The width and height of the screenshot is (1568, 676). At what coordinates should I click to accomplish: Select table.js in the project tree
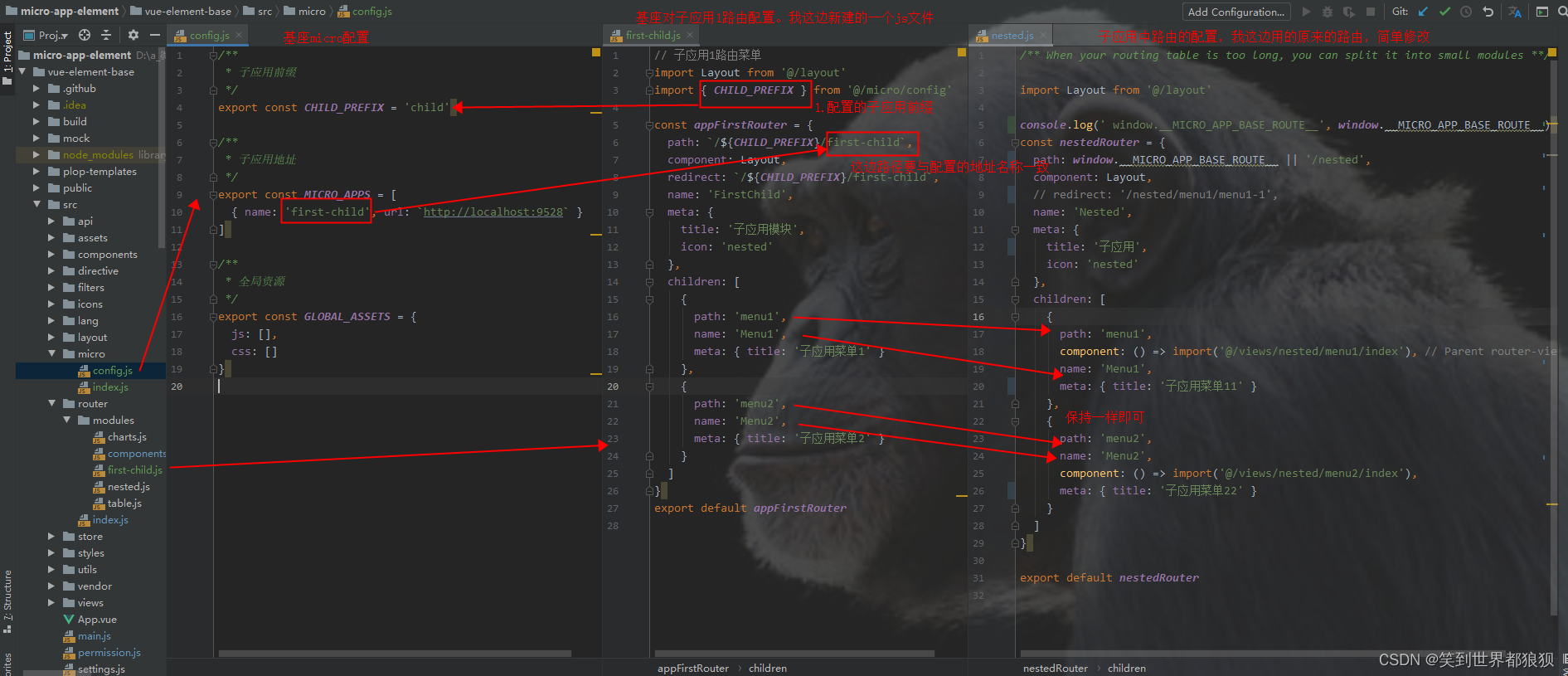[x=117, y=503]
